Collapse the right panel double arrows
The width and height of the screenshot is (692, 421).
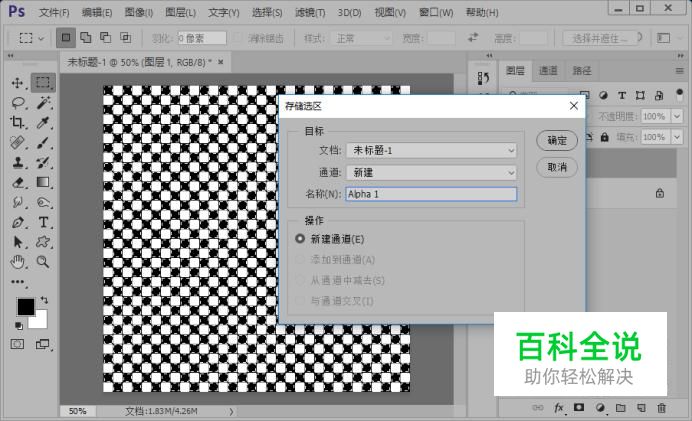tap(680, 56)
